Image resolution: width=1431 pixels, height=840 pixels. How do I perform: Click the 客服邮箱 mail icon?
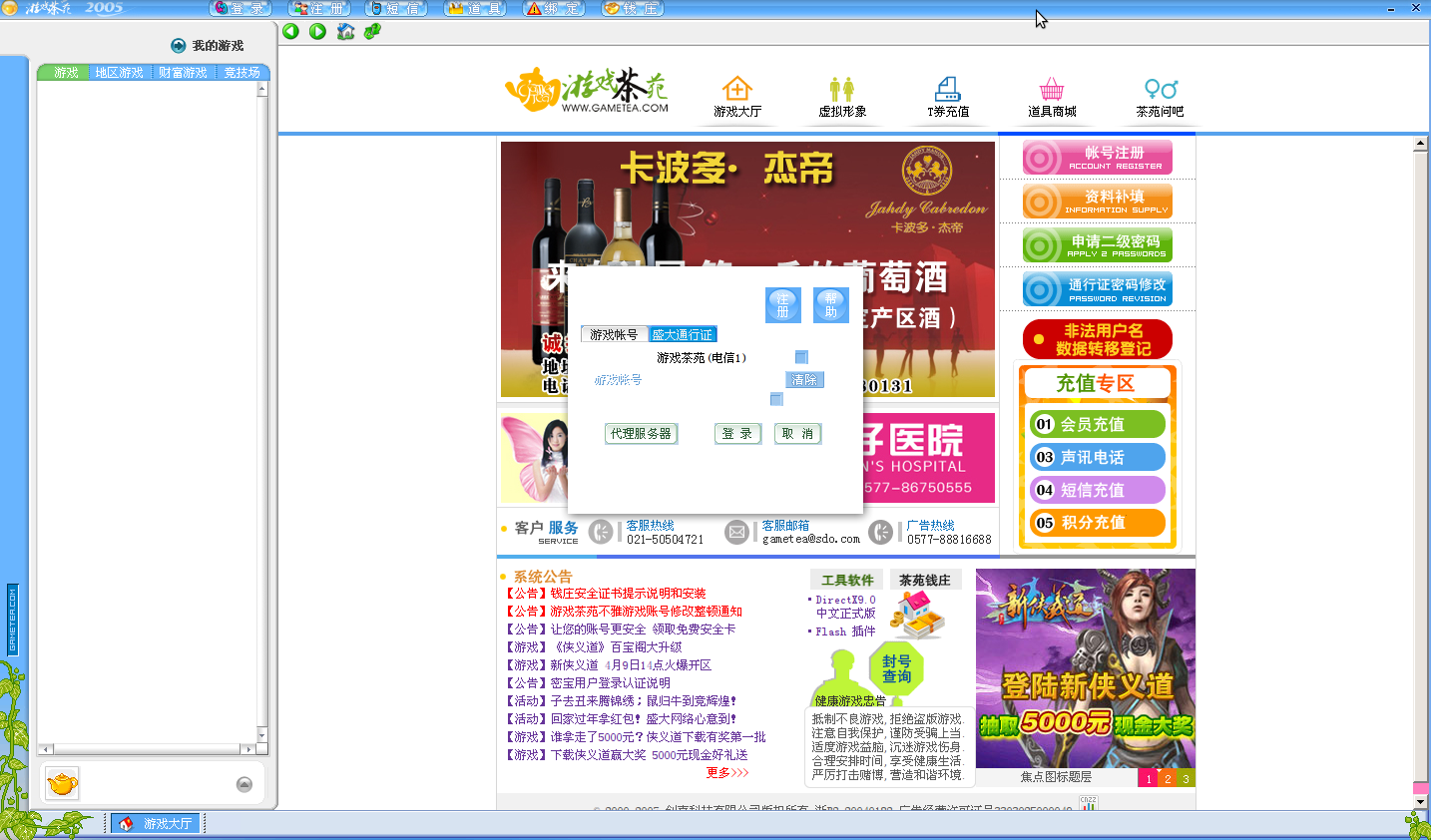click(736, 533)
